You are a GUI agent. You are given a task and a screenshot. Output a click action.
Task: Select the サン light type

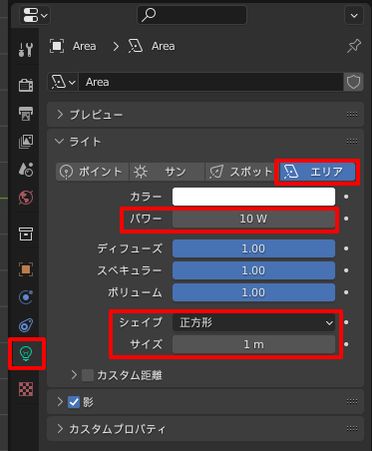(x=167, y=172)
